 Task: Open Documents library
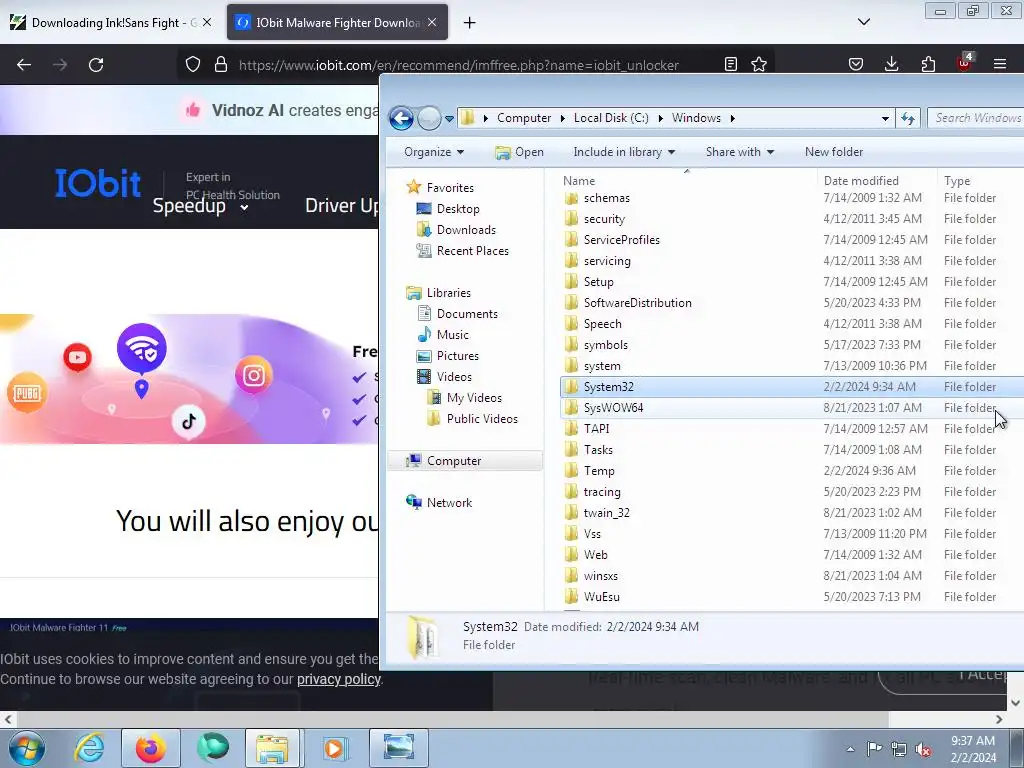467,313
